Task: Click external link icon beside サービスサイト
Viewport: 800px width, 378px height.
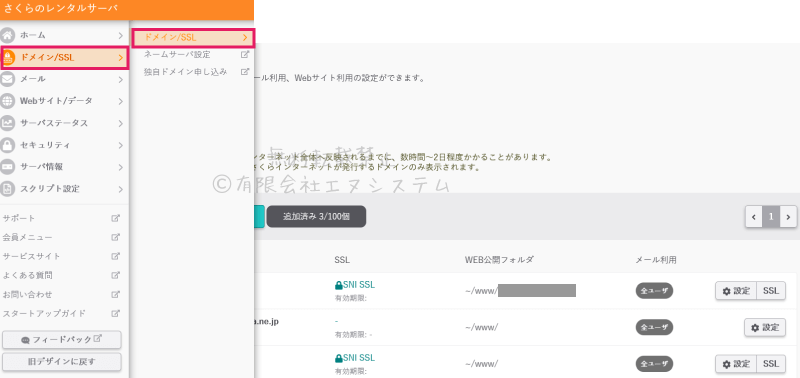Action: click(x=116, y=256)
